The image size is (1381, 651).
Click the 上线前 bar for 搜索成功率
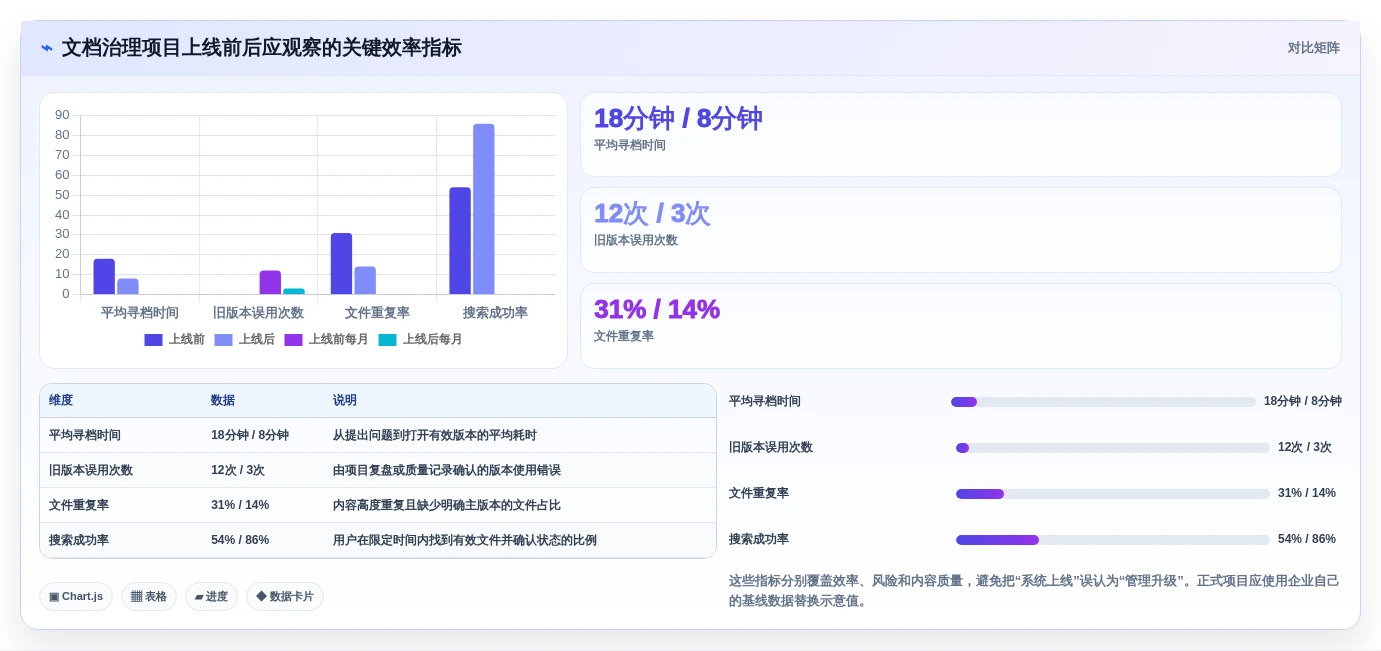coord(460,241)
